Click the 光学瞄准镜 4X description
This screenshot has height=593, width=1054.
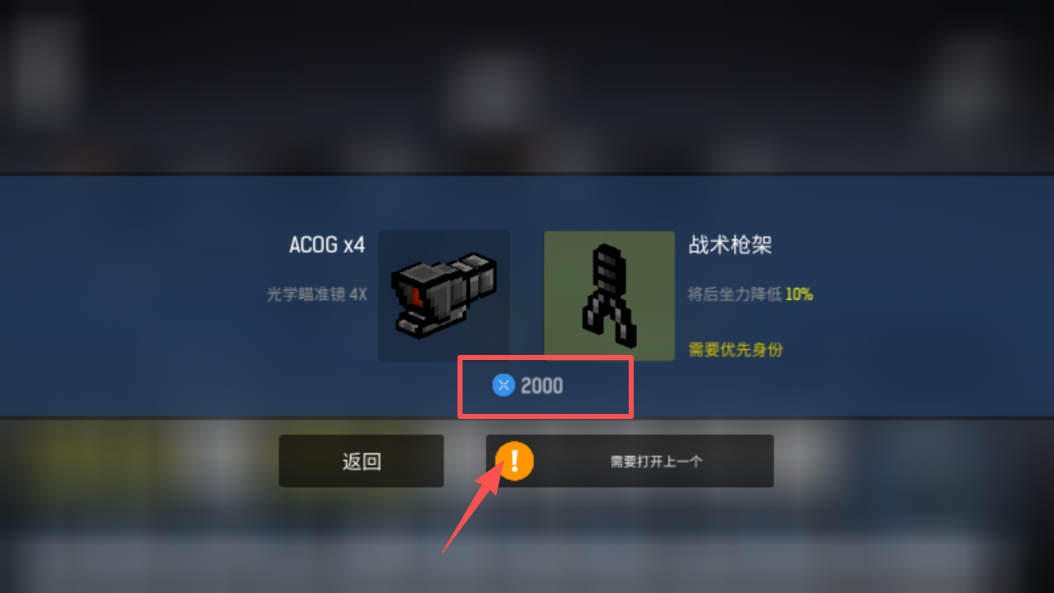coord(317,294)
